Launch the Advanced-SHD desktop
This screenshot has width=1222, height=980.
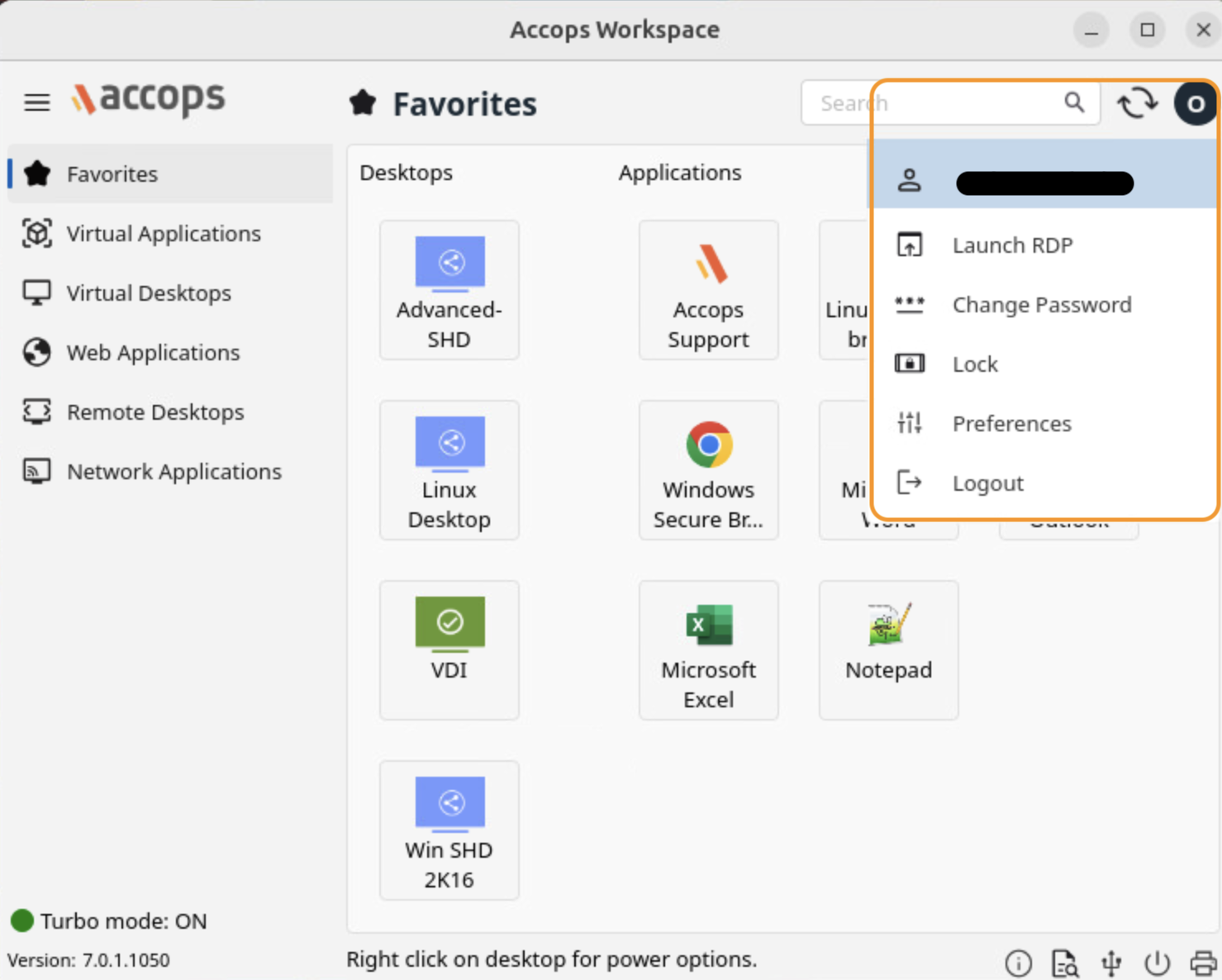point(449,290)
